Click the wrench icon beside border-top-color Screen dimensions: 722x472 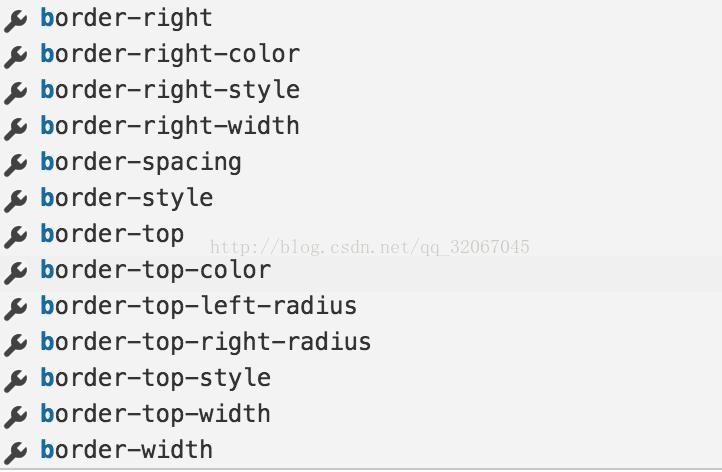(16, 273)
